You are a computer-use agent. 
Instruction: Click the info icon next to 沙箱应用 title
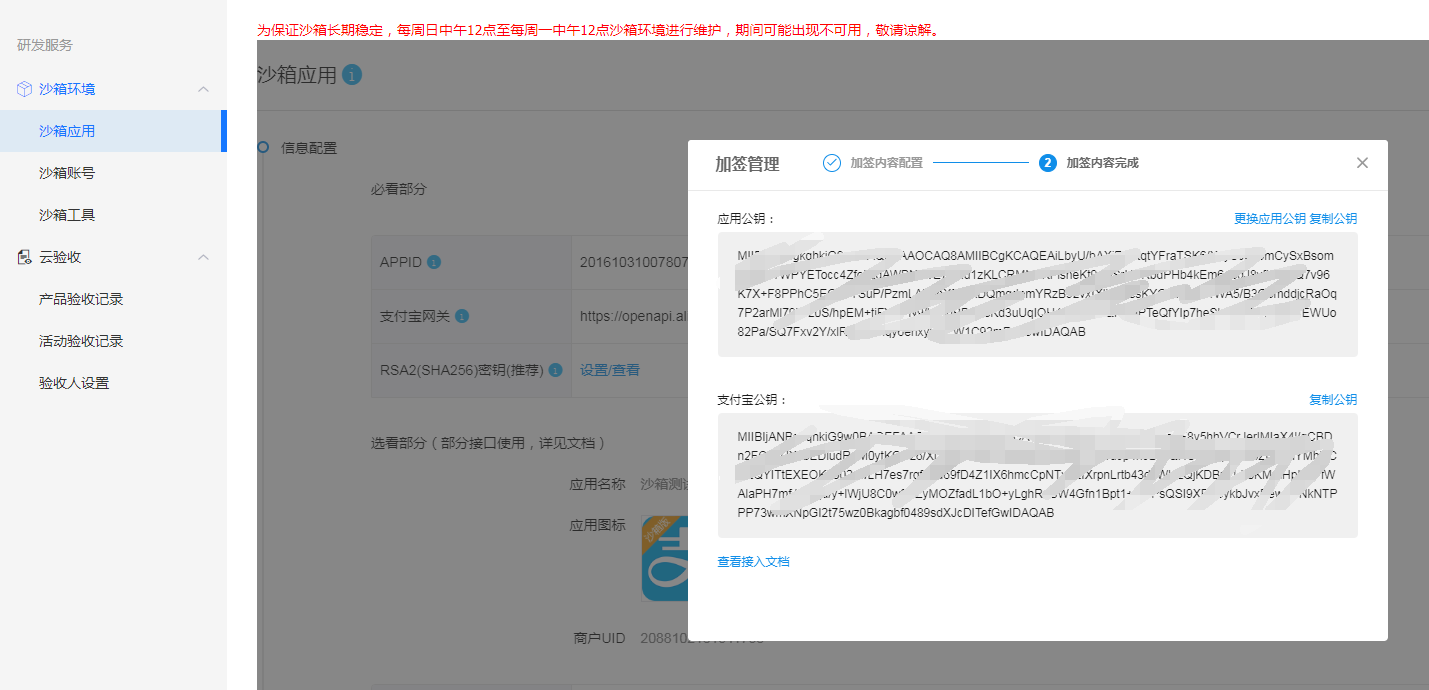352,75
